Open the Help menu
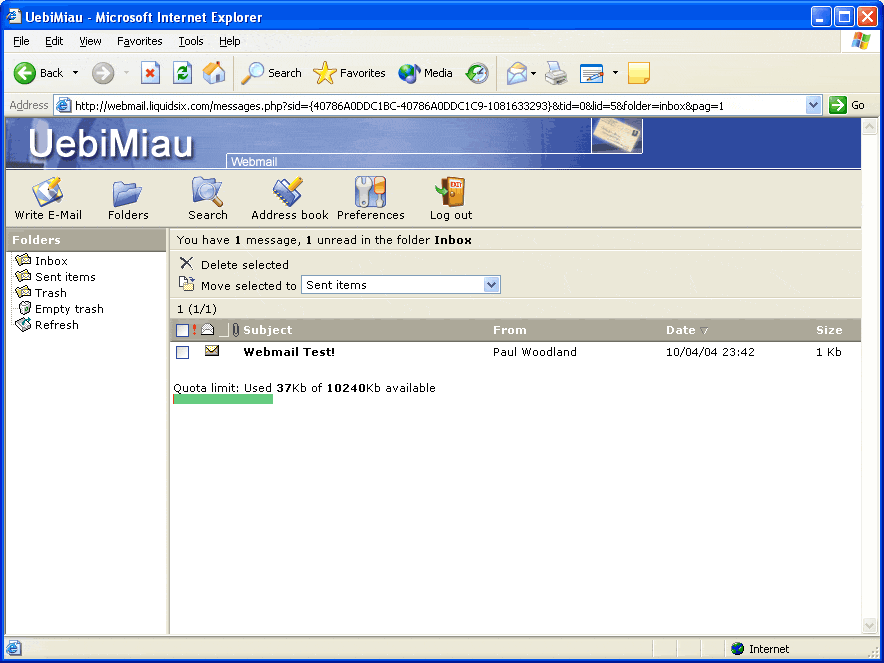Viewport: 884px width, 663px height. click(229, 41)
